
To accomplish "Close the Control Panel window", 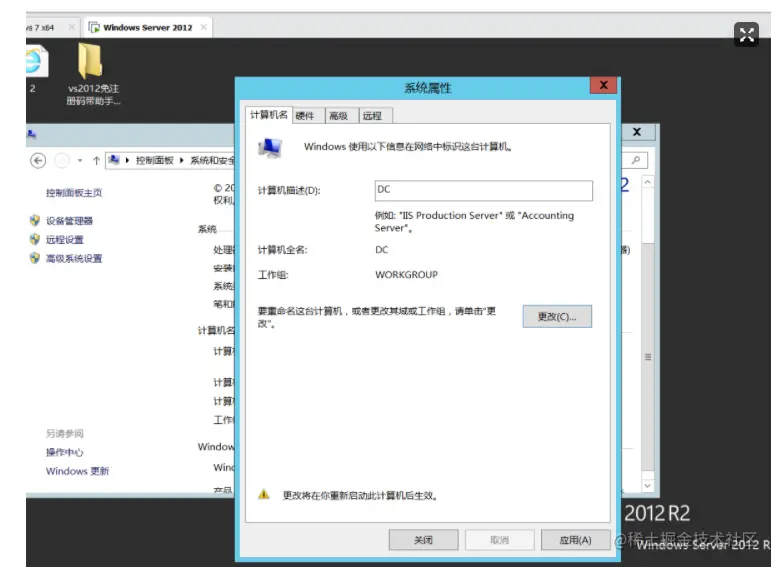I will 637,132.
